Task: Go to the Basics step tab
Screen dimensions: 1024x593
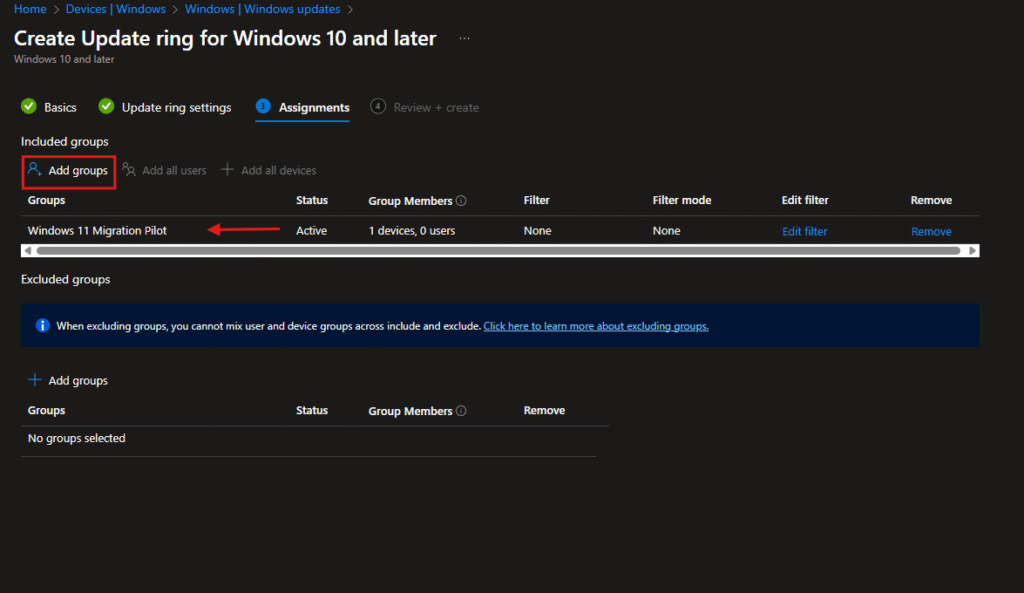Action: click(x=60, y=107)
